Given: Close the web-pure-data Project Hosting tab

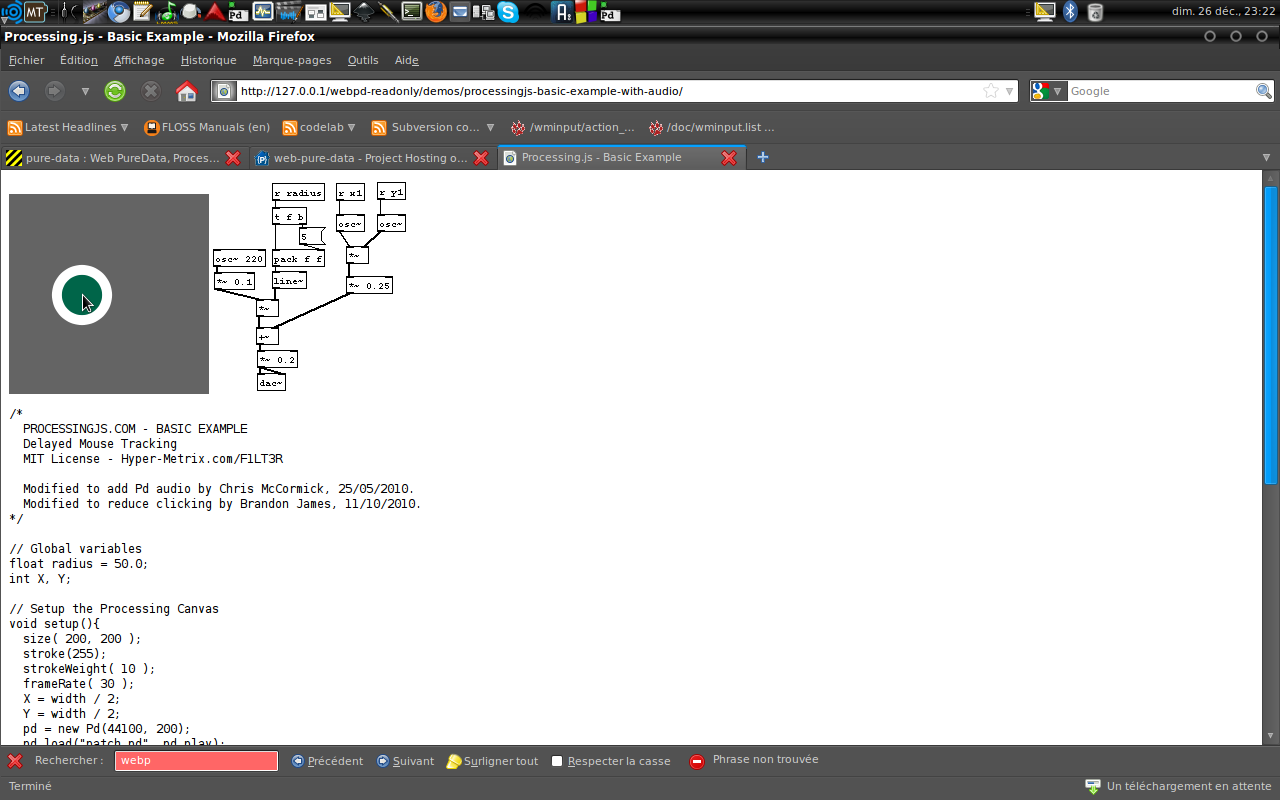Looking at the screenshot, I should coord(481,158).
